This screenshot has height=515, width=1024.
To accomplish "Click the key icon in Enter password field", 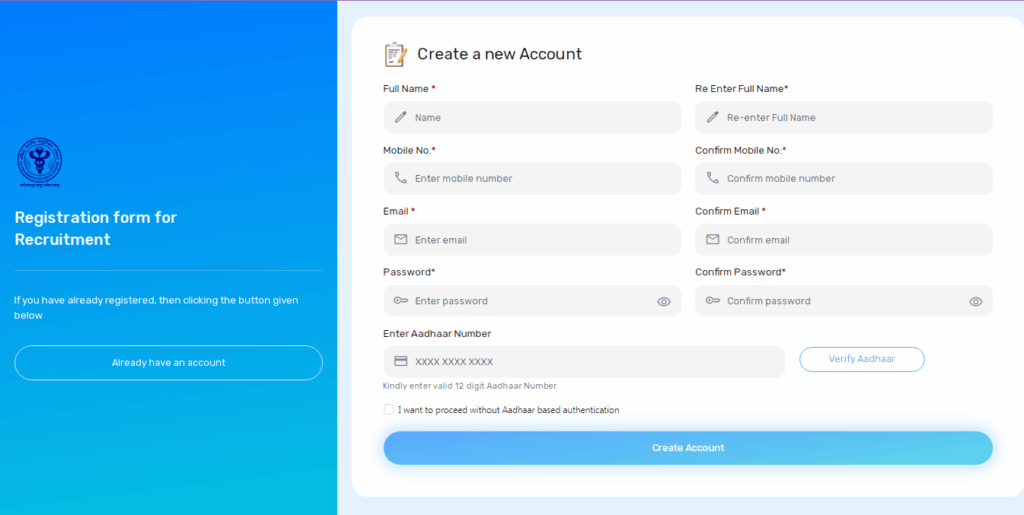I will pyautogui.click(x=401, y=301).
